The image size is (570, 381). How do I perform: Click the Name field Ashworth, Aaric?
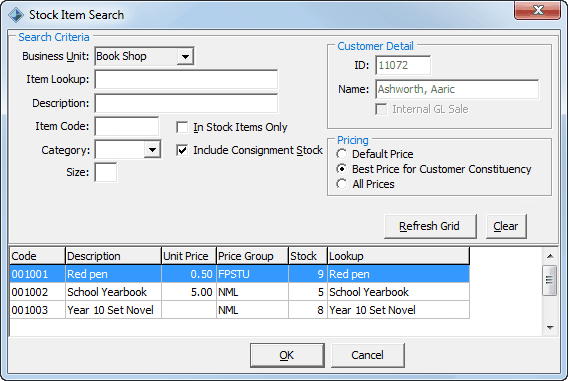457,89
